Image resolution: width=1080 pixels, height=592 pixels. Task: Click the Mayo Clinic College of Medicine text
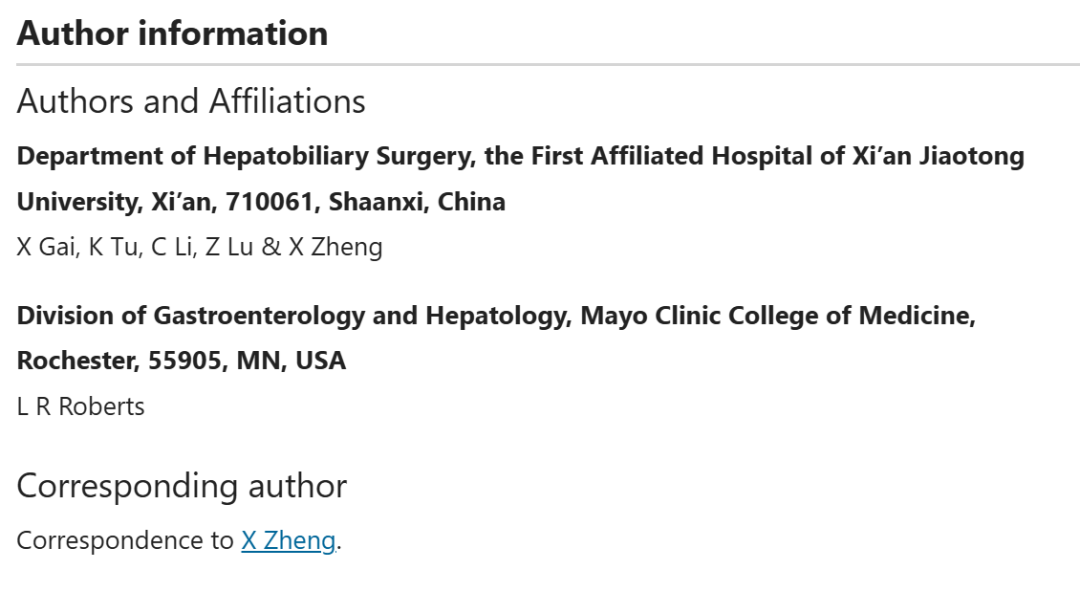[x=778, y=316]
